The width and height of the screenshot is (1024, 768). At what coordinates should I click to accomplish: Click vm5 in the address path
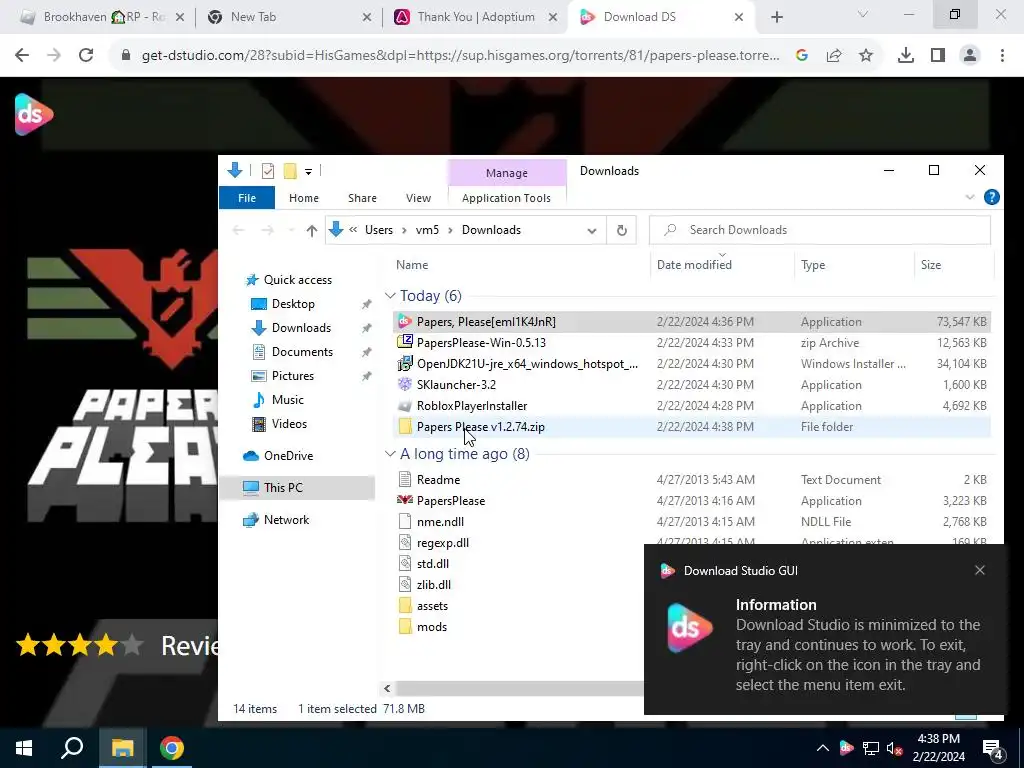coord(427,230)
